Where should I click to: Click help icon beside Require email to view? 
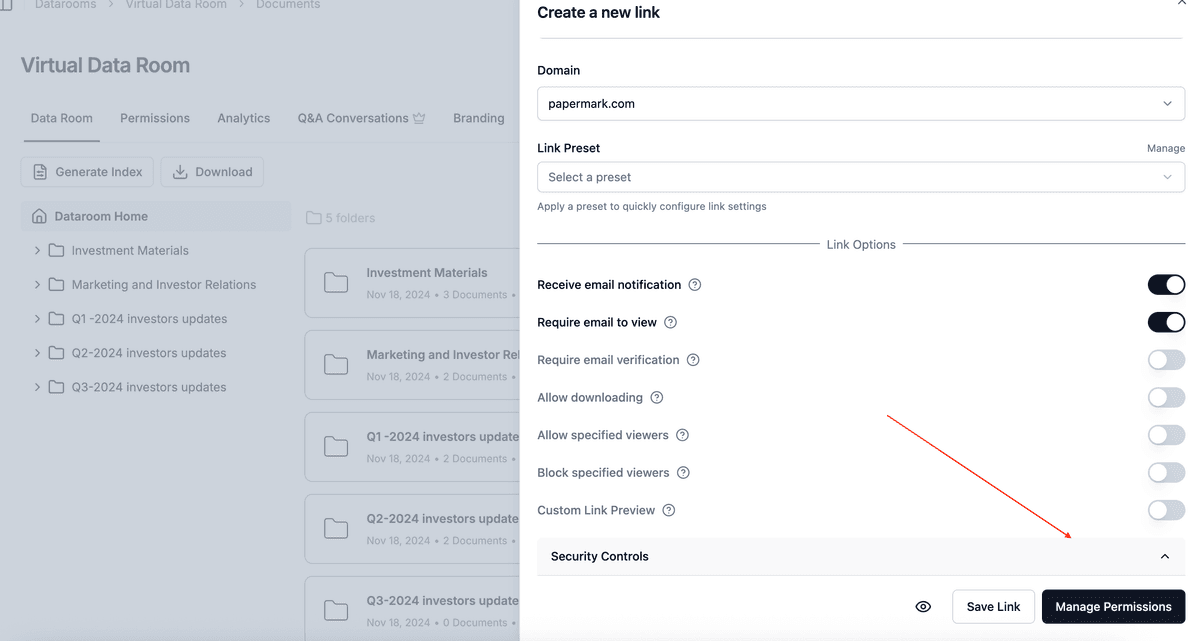click(671, 323)
